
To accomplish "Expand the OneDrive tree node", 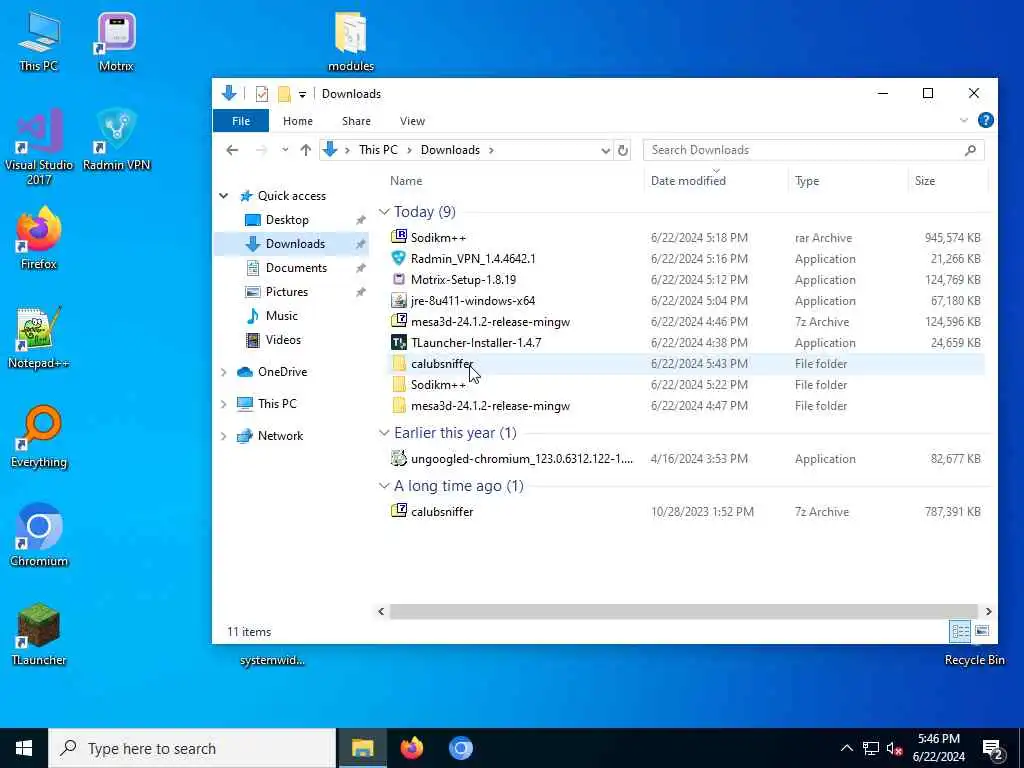I will [223, 372].
